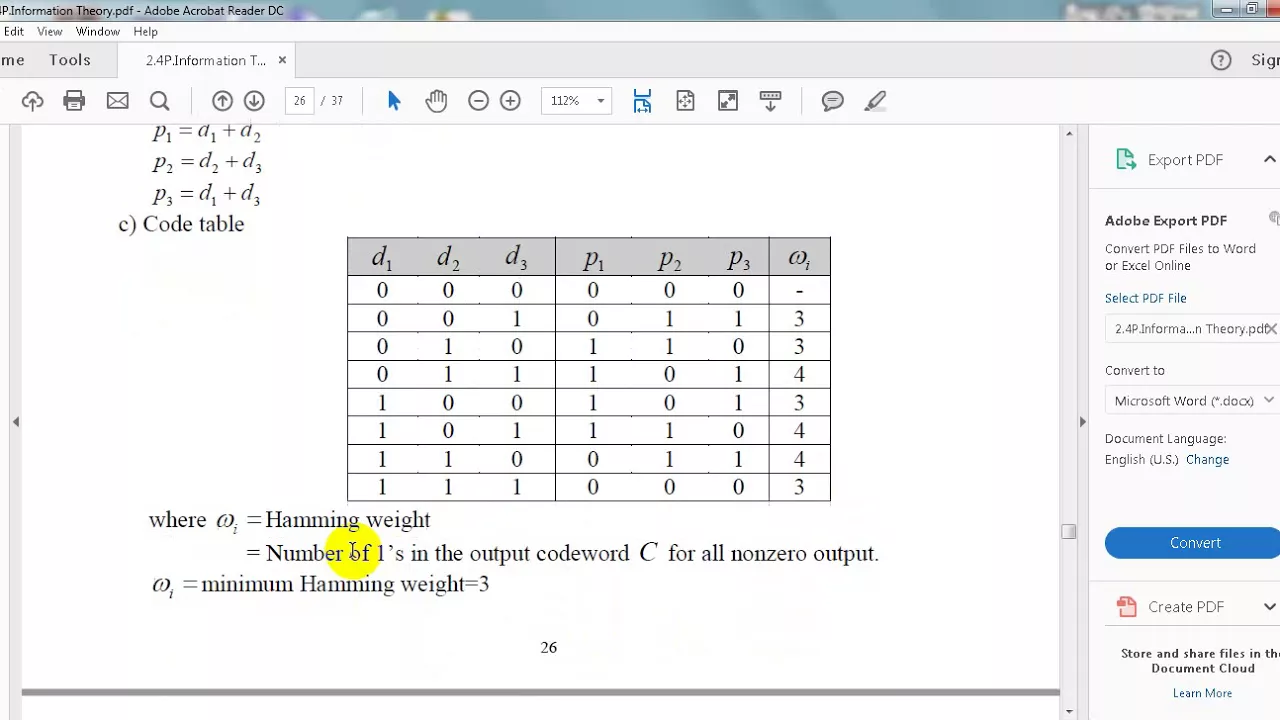Switch to the Tools tab

pyautogui.click(x=70, y=60)
